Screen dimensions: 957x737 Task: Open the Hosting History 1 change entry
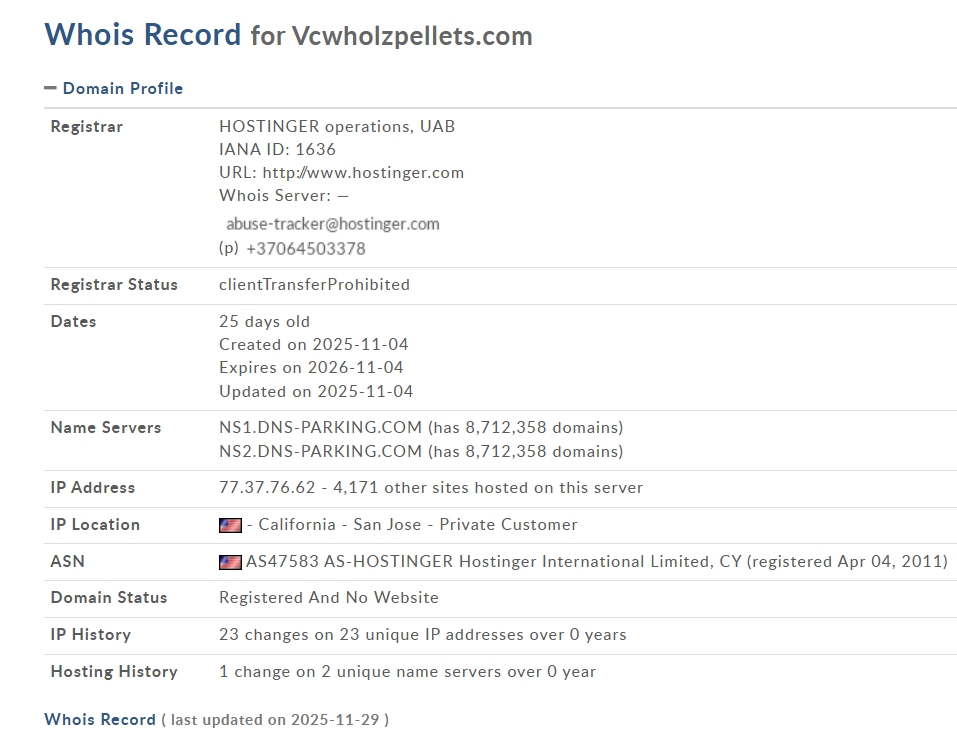(x=407, y=672)
